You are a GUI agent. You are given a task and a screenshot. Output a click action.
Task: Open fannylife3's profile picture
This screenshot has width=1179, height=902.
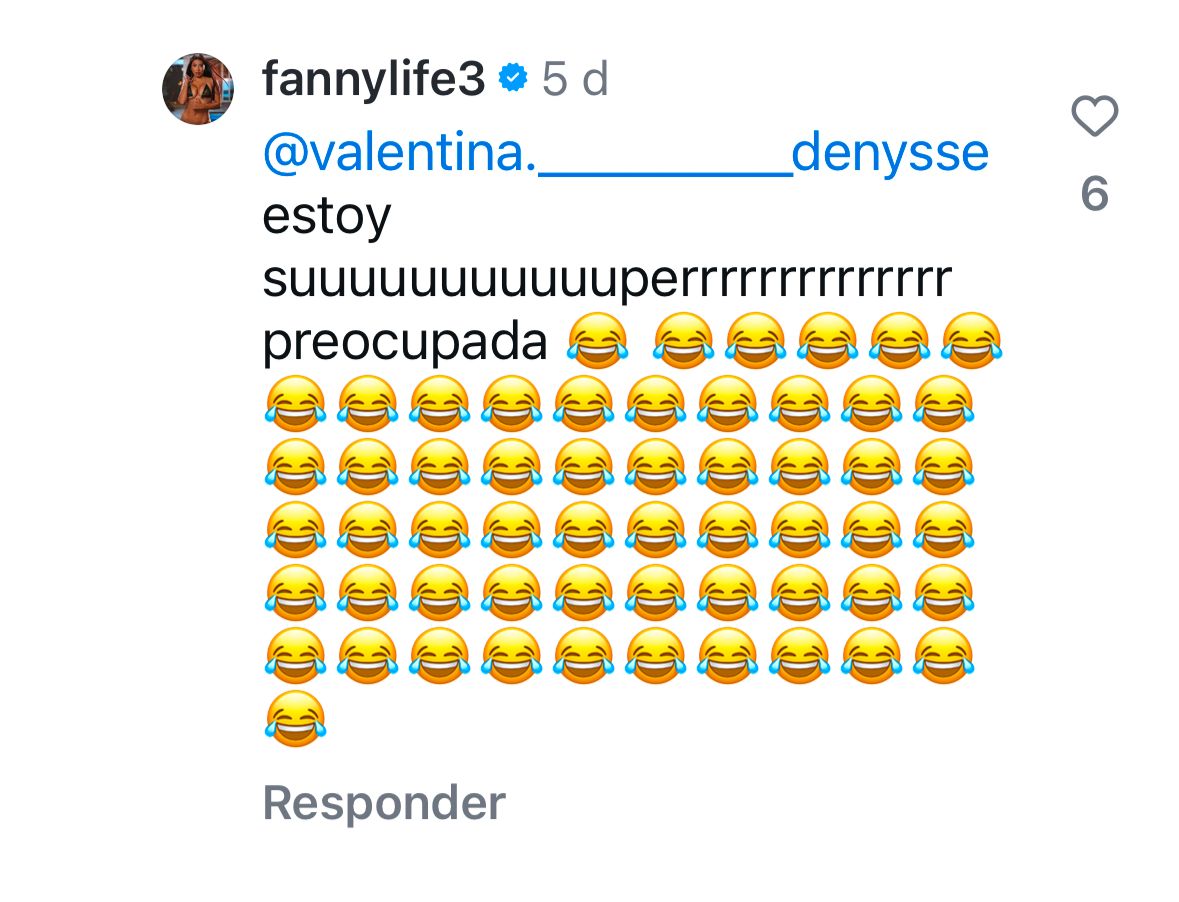tap(198, 89)
